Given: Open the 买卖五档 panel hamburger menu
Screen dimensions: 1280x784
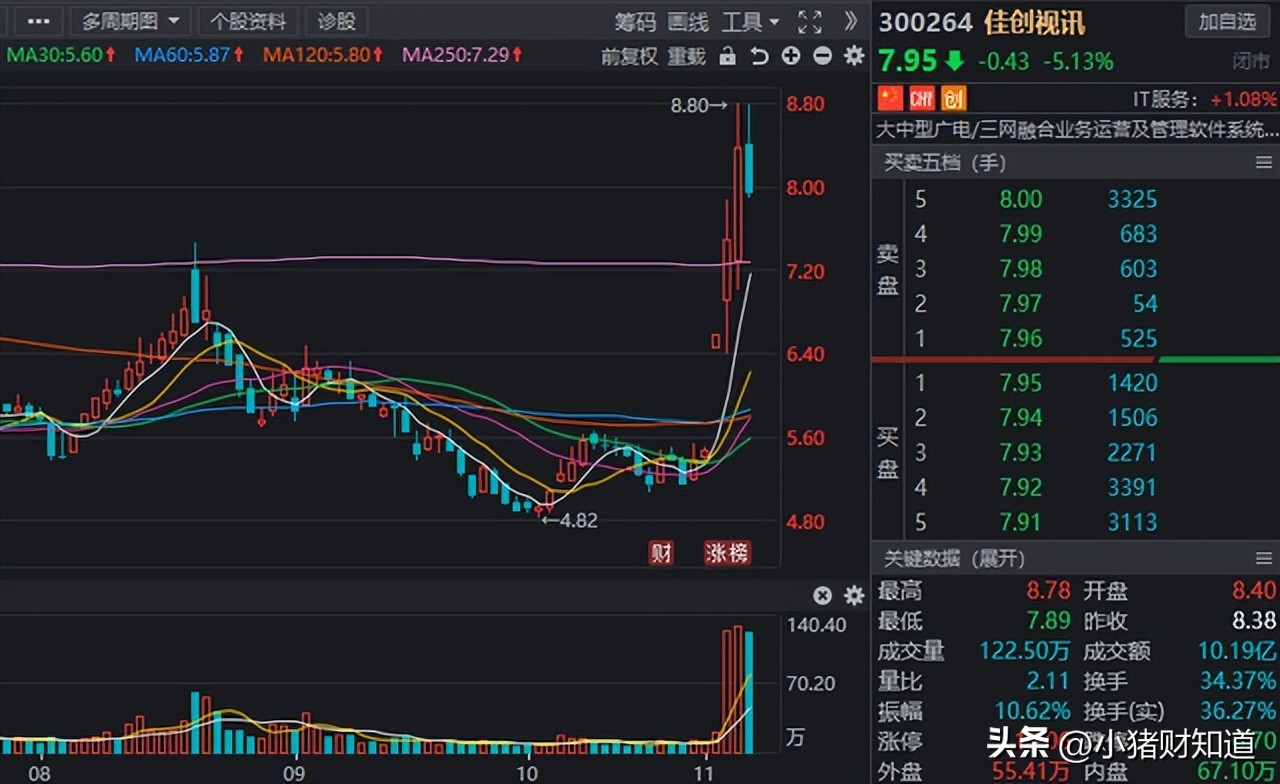Looking at the screenshot, I should 1264,162.
